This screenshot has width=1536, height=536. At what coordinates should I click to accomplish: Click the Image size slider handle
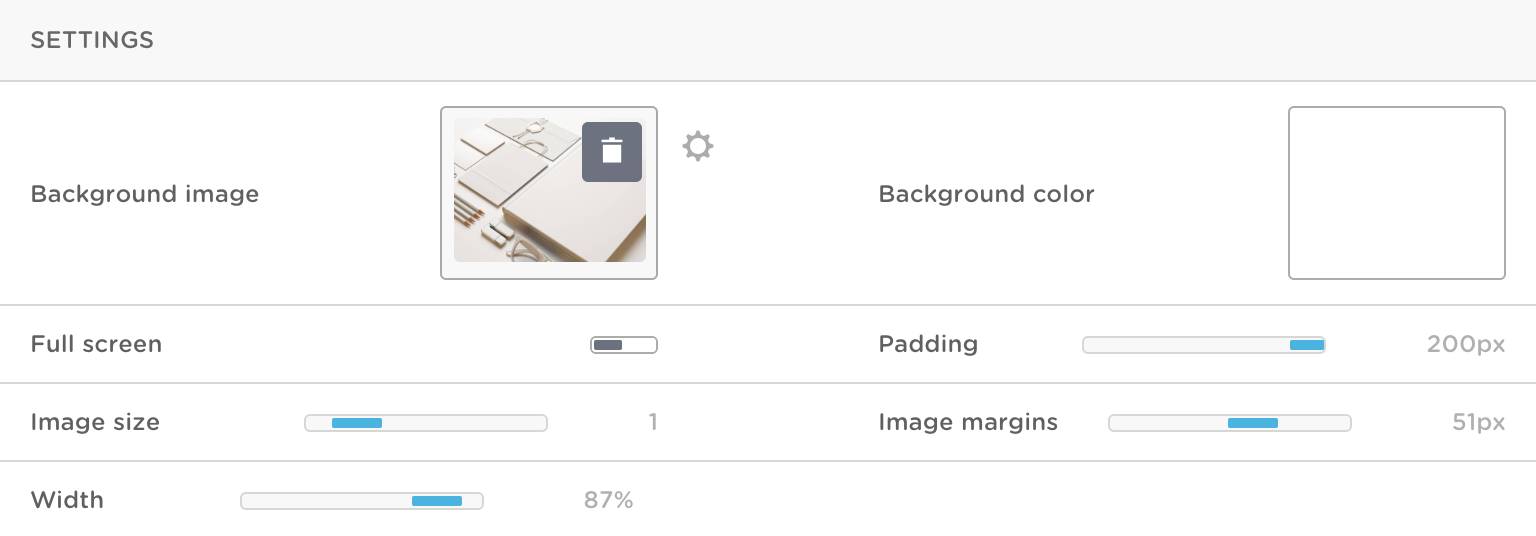coord(357,423)
